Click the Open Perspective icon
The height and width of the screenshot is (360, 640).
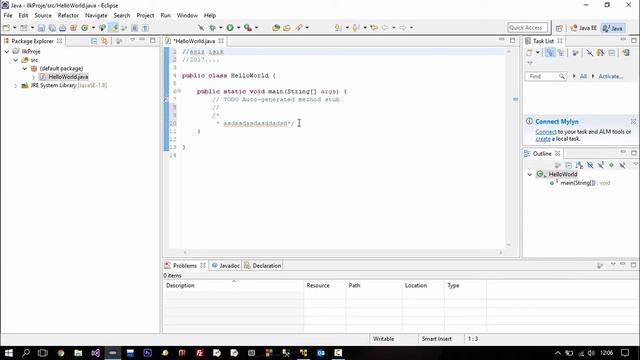pos(559,28)
